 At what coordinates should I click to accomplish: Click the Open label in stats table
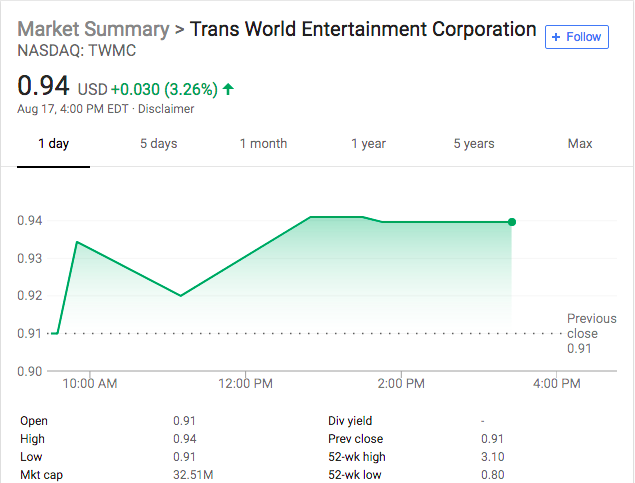[x=34, y=421]
